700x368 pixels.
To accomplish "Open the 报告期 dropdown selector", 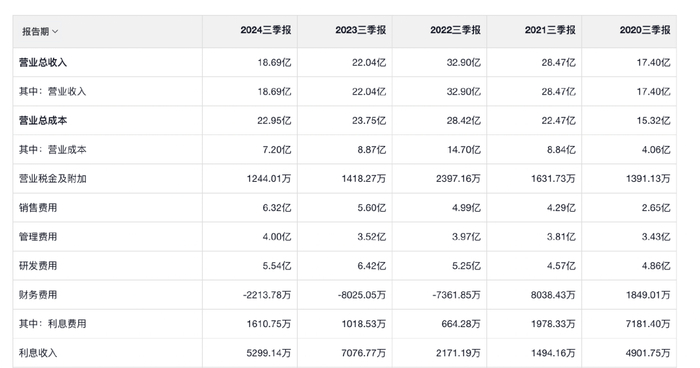I will [40, 31].
